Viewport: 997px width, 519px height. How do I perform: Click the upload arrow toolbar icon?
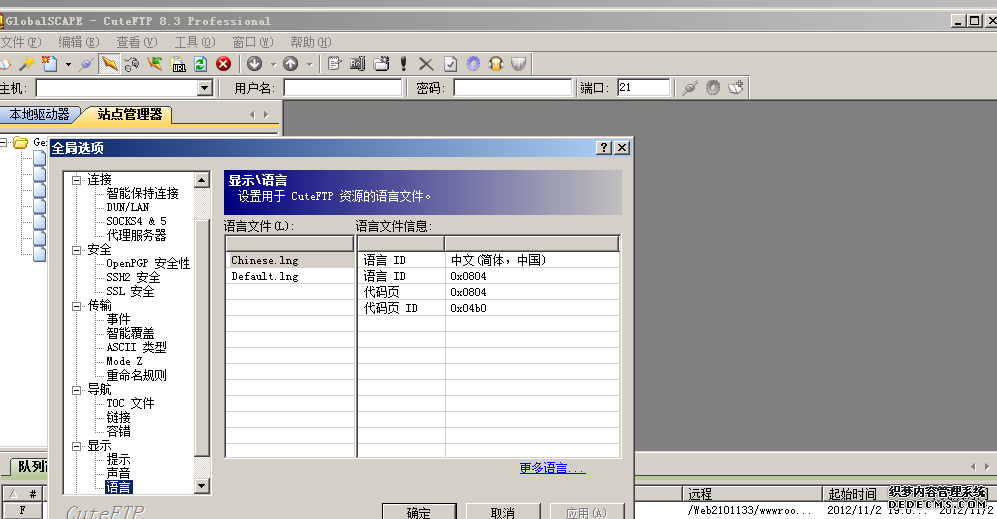point(290,64)
